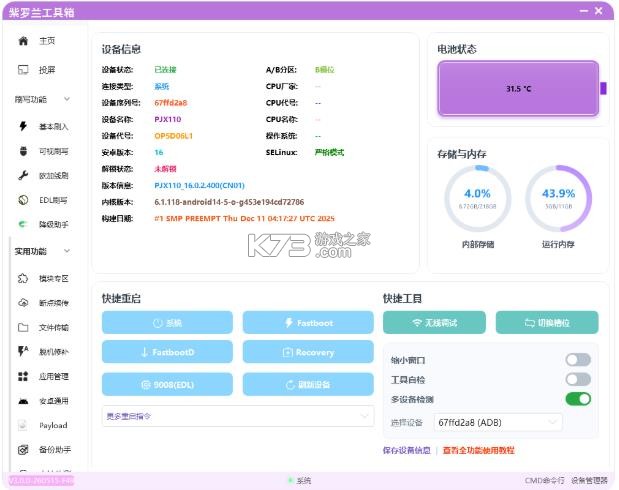The height and width of the screenshot is (490, 619).
Task: Enable the 缩小窗口 switch
Action: pyautogui.click(x=578, y=360)
